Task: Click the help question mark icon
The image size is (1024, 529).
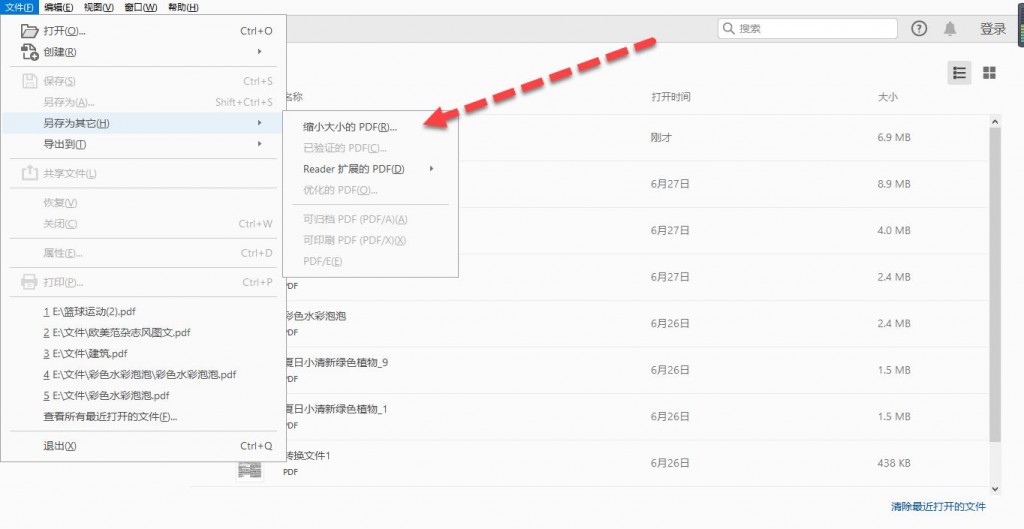Action: tap(919, 29)
